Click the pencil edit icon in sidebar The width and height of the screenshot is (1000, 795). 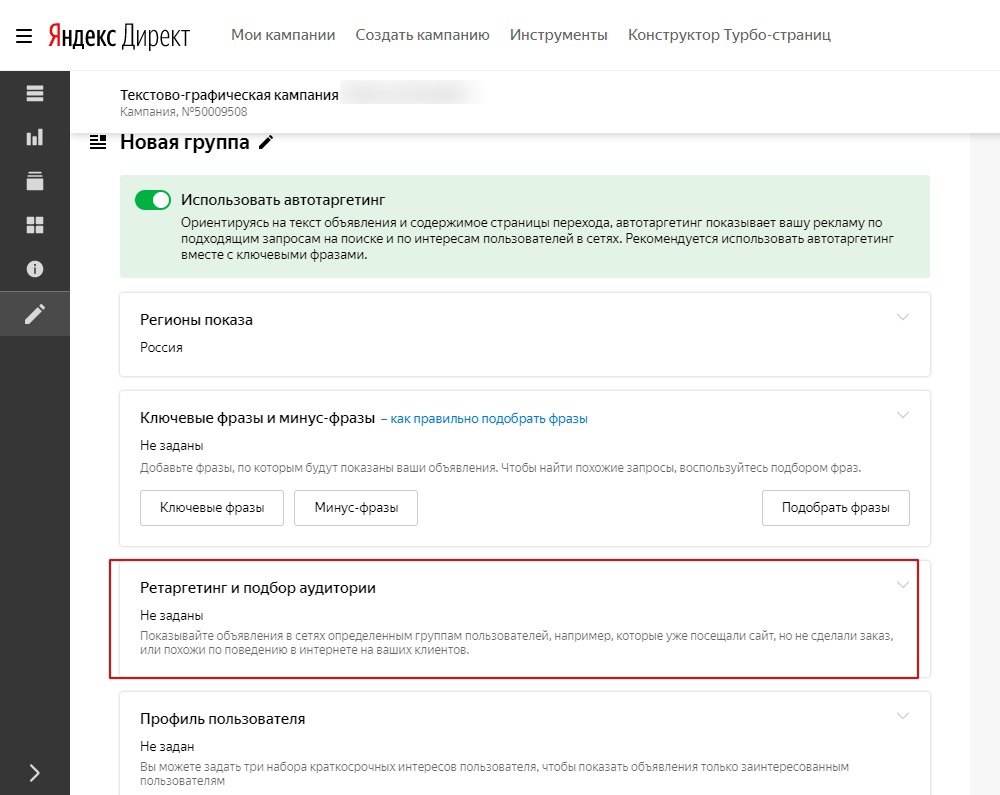(35, 314)
